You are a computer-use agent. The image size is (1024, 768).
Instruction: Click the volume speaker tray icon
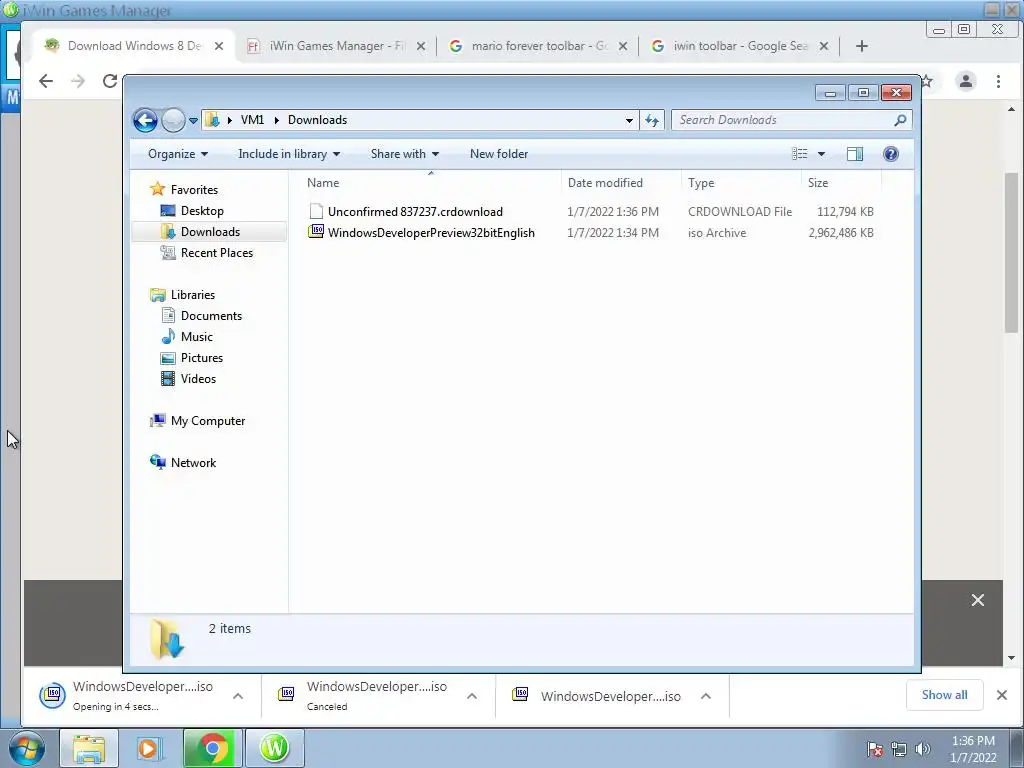click(922, 749)
